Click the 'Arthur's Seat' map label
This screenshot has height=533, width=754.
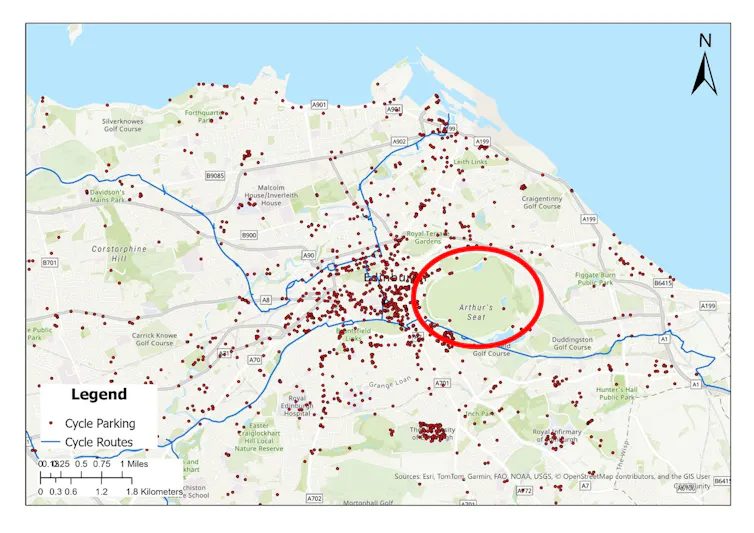(x=476, y=312)
